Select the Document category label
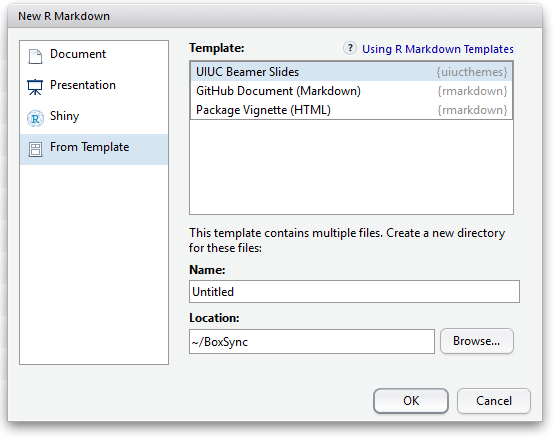This screenshot has height=438, width=553. point(78,54)
